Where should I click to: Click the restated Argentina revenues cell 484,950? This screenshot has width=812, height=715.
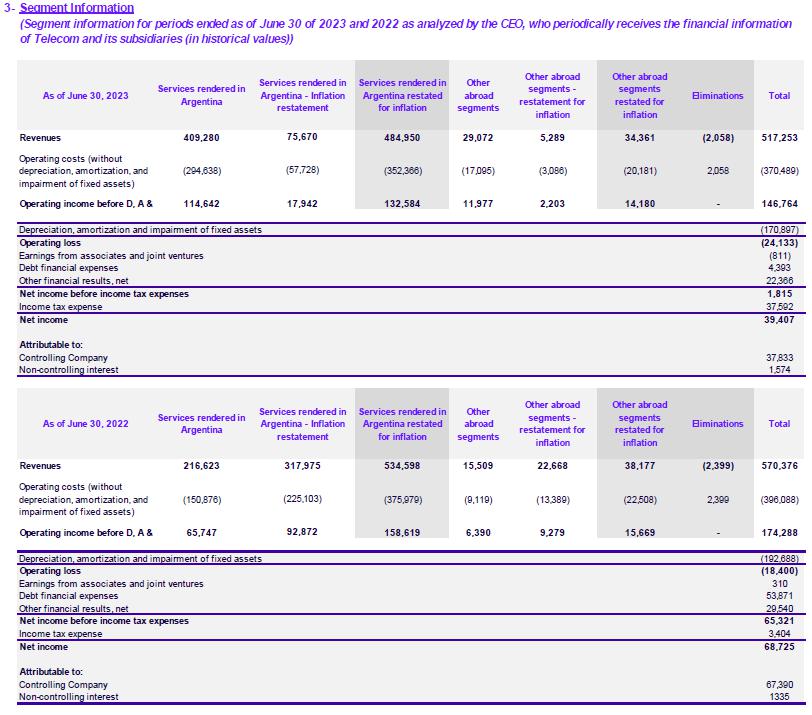coord(402,138)
